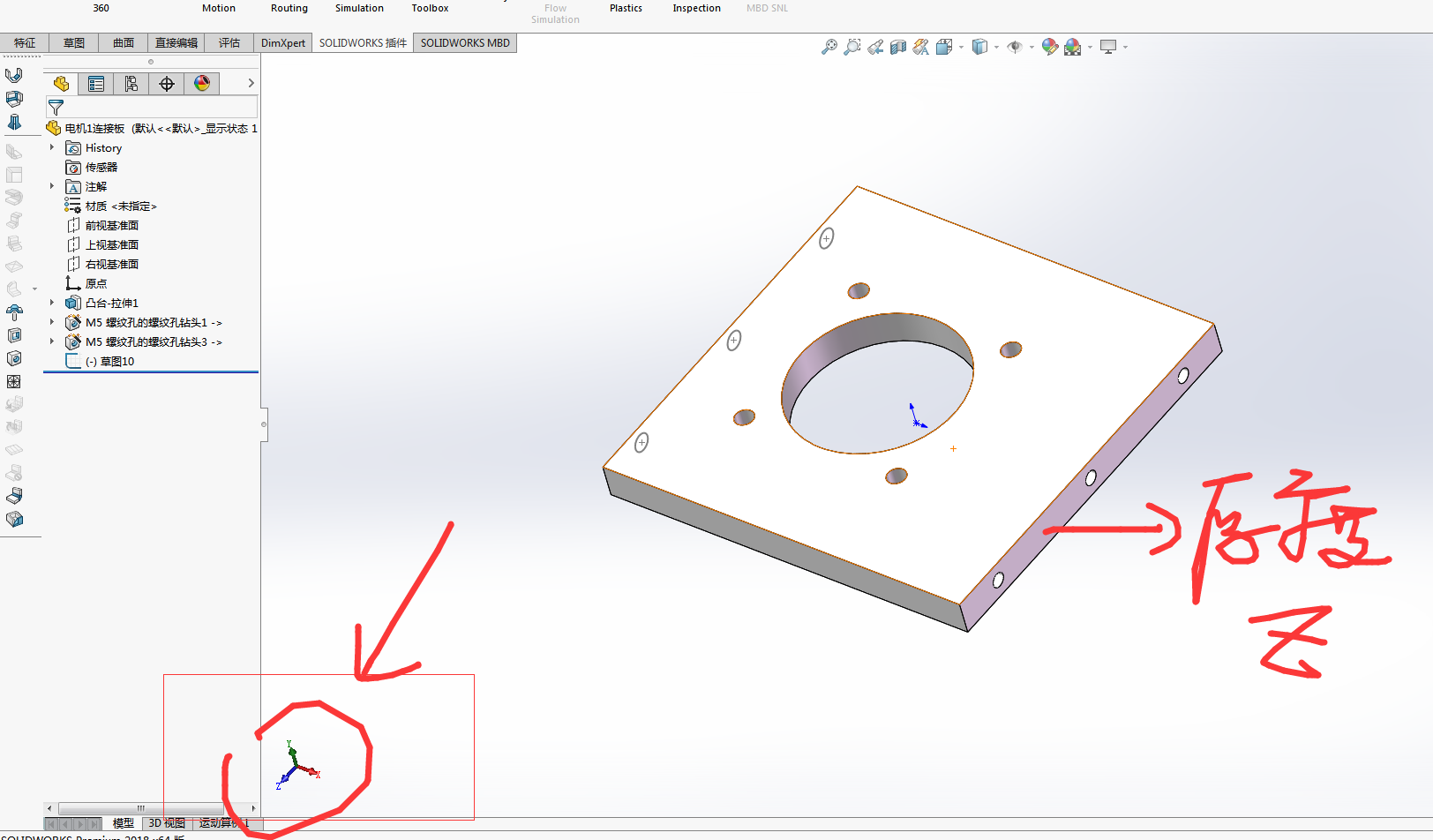Click the Apply Scene icon
Viewport: 1433px width, 840px height.
point(1073,47)
